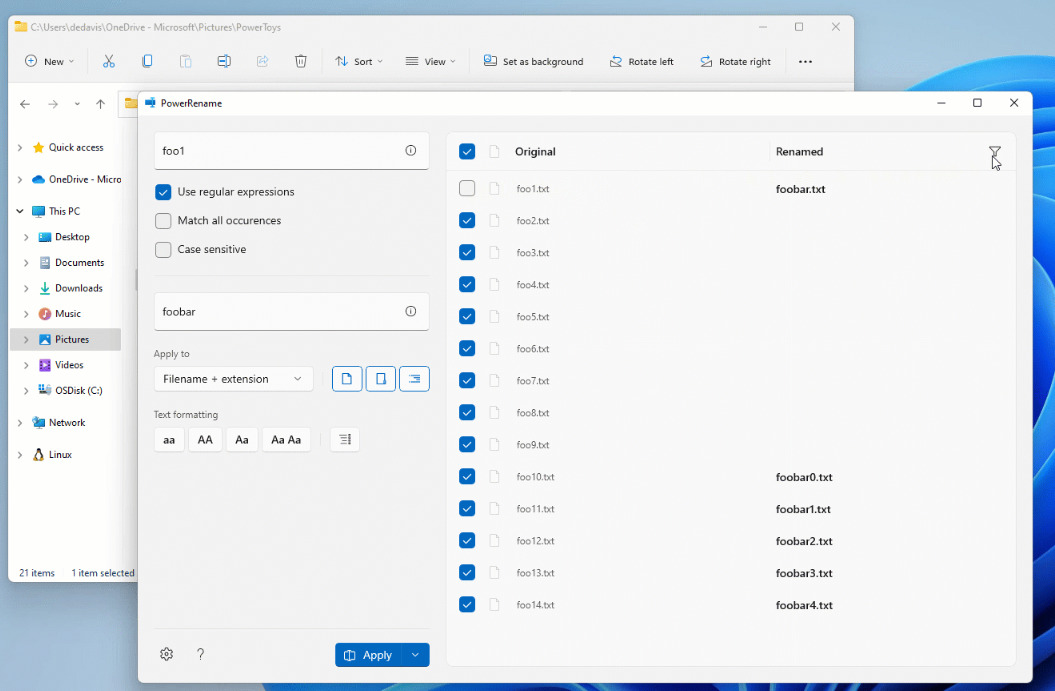Enable Use regular expressions checkbox
The width and height of the screenshot is (1055, 691).
click(163, 192)
